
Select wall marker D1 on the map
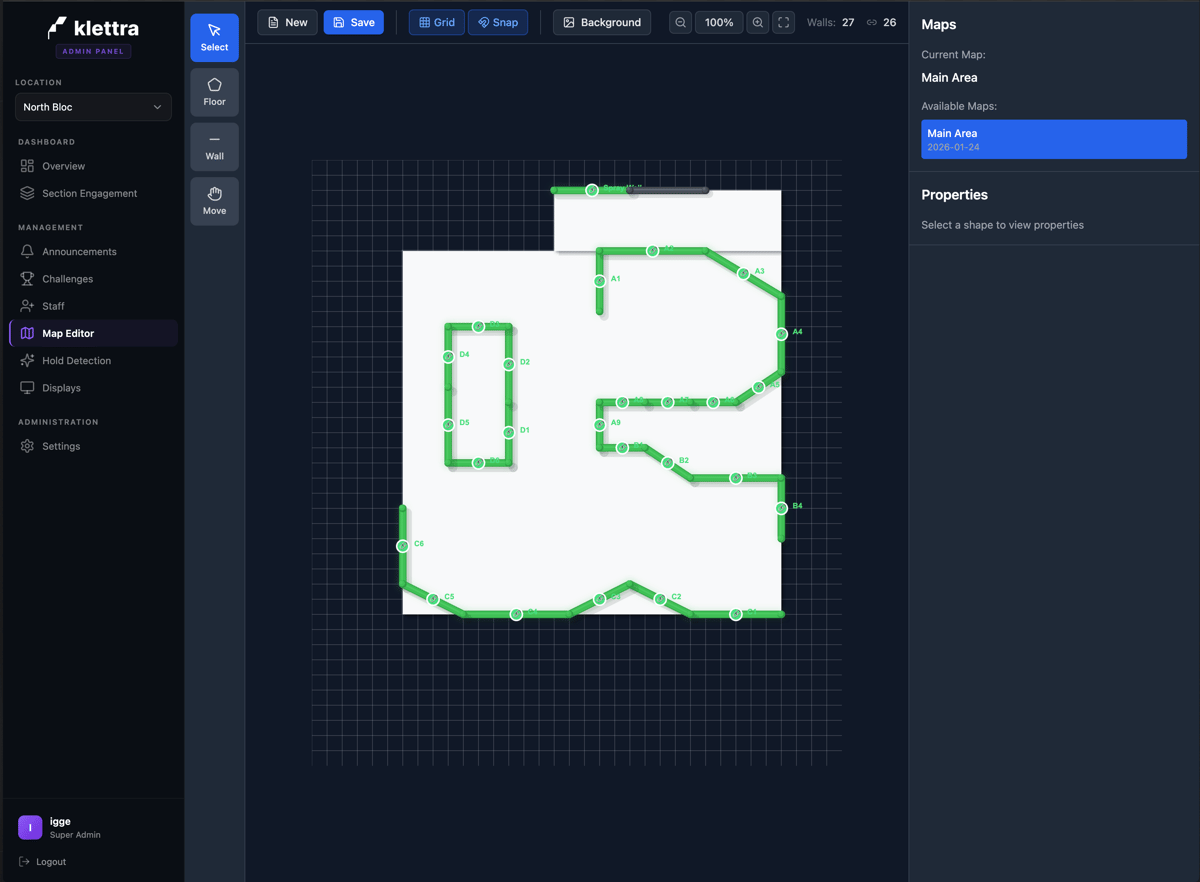click(509, 432)
